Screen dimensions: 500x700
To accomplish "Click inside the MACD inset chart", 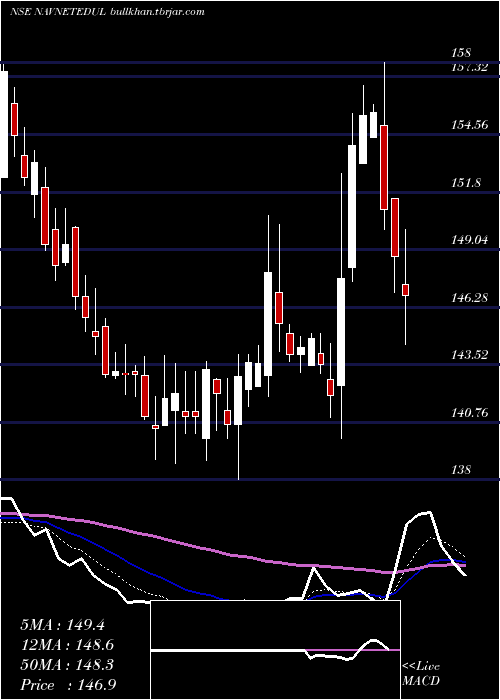I will [x=275, y=650].
